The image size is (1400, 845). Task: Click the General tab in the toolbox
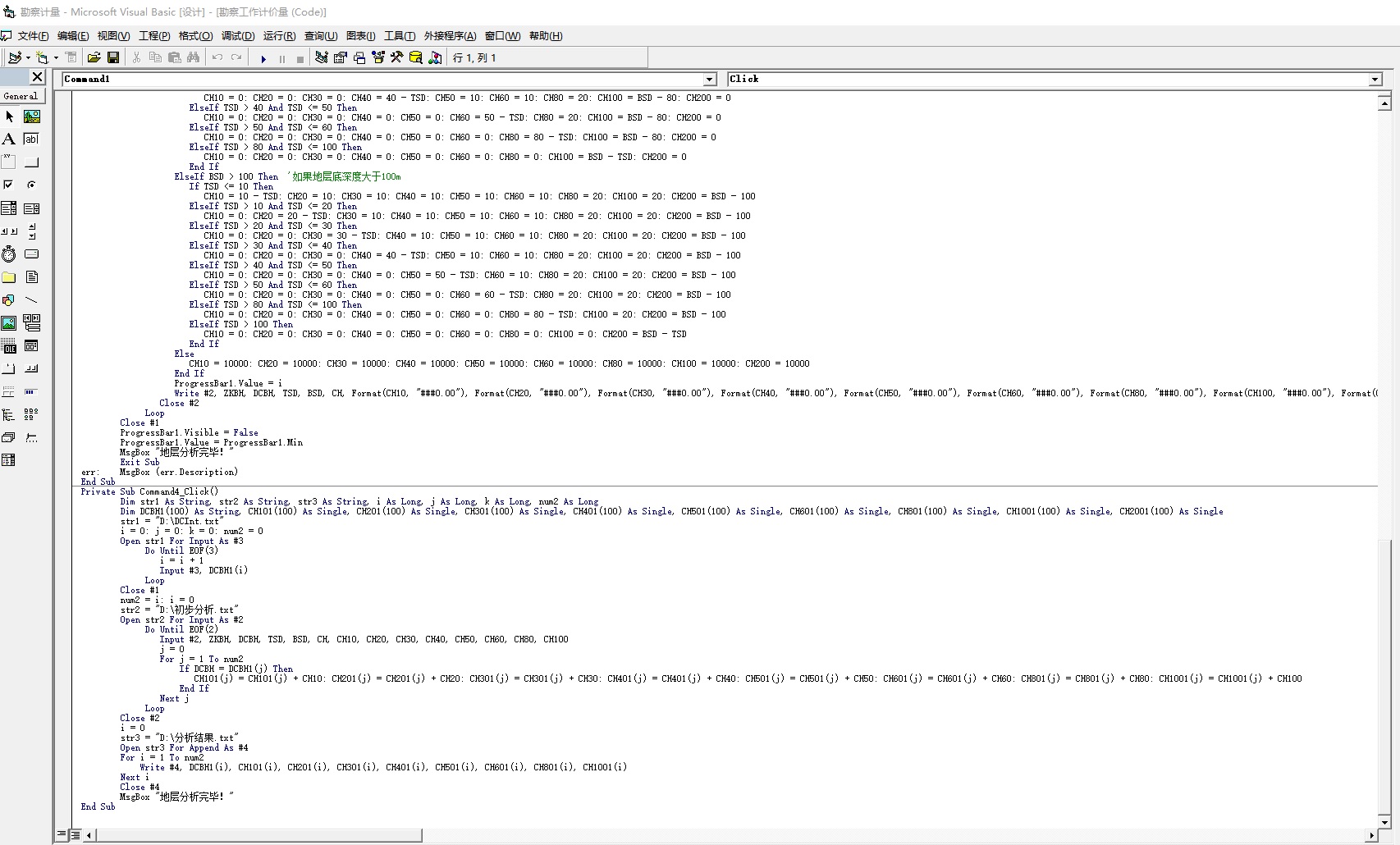21,96
